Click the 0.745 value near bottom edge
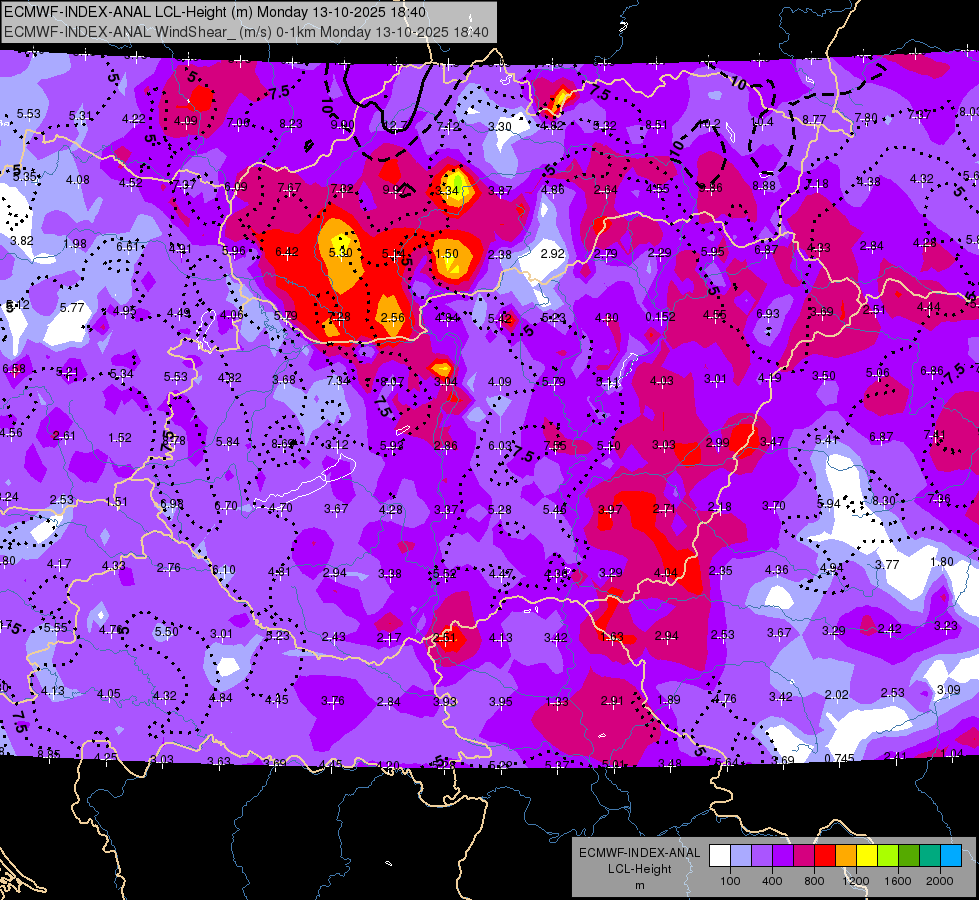This screenshot has width=979, height=900. pos(839,758)
